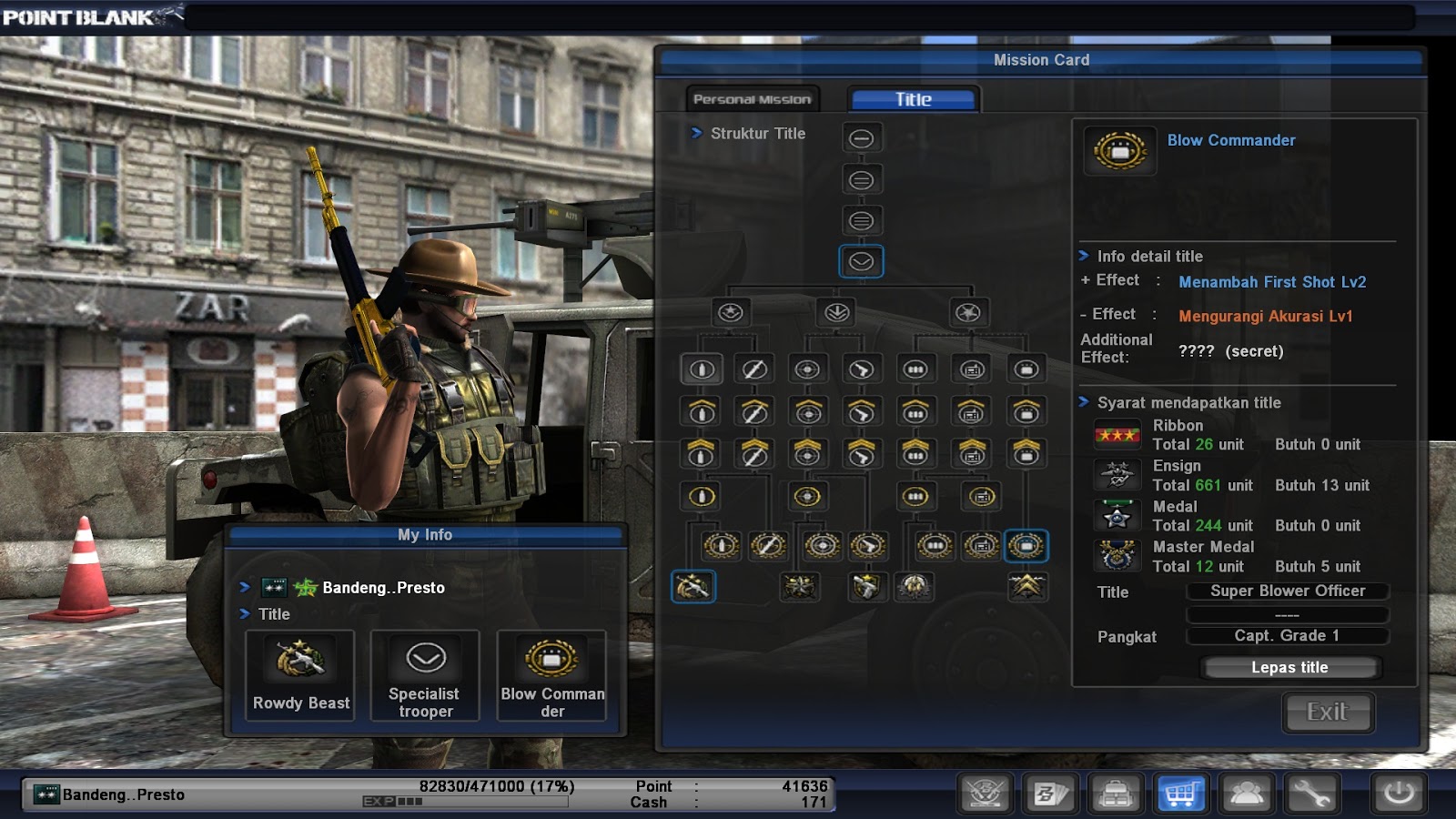
Task: Click the Point value 41636
Action: 804,786
